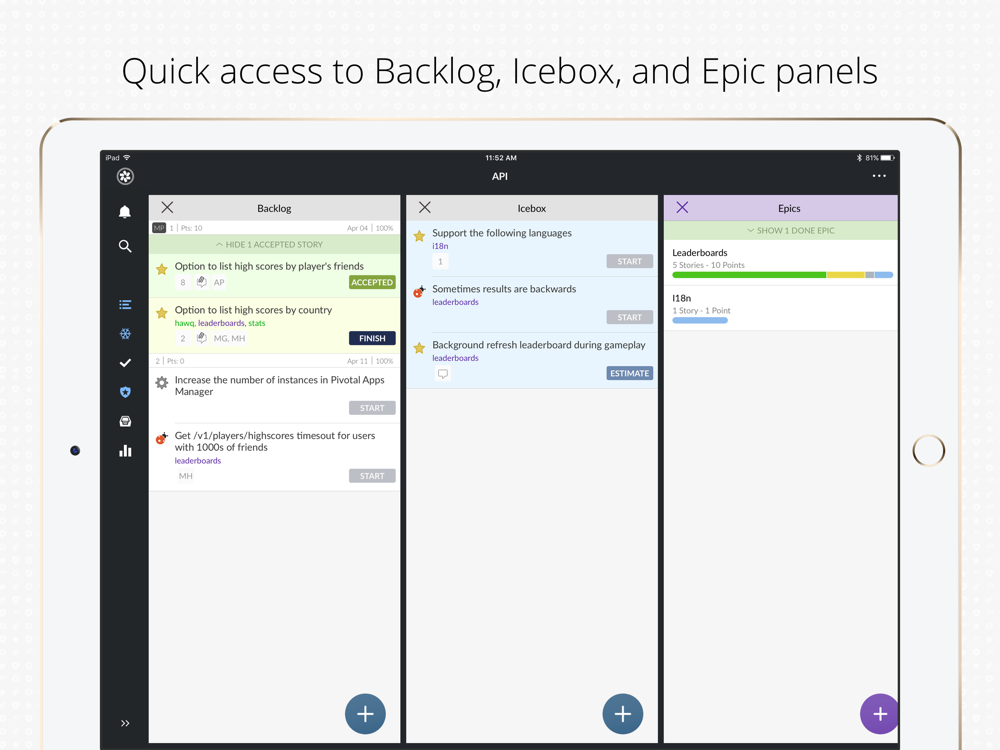Image resolution: width=1000 pixels, height=750 pixels.
Task: Toggle the Done checkmark panel icon
Action: pos(125,363)
